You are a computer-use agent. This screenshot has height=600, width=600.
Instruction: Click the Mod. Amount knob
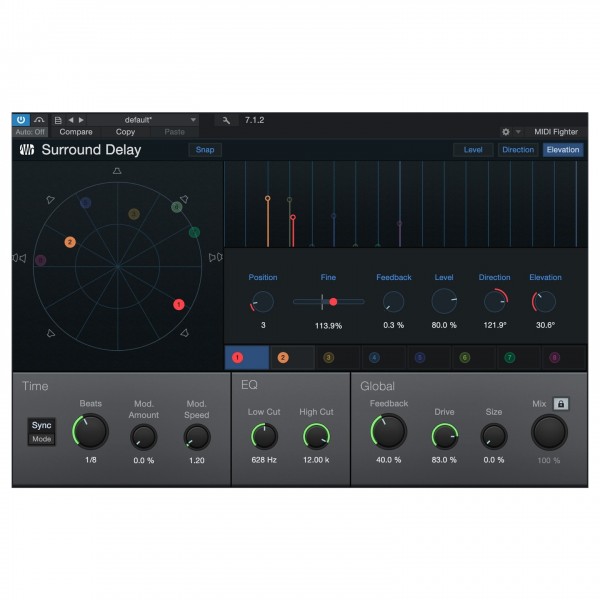click(x=143, y=437)
